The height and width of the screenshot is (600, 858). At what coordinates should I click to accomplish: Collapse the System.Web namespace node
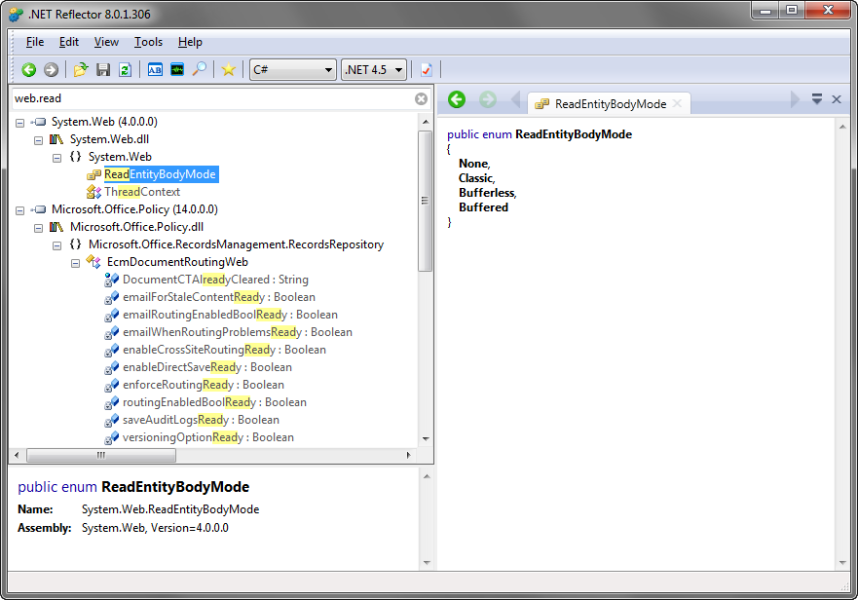57,158
